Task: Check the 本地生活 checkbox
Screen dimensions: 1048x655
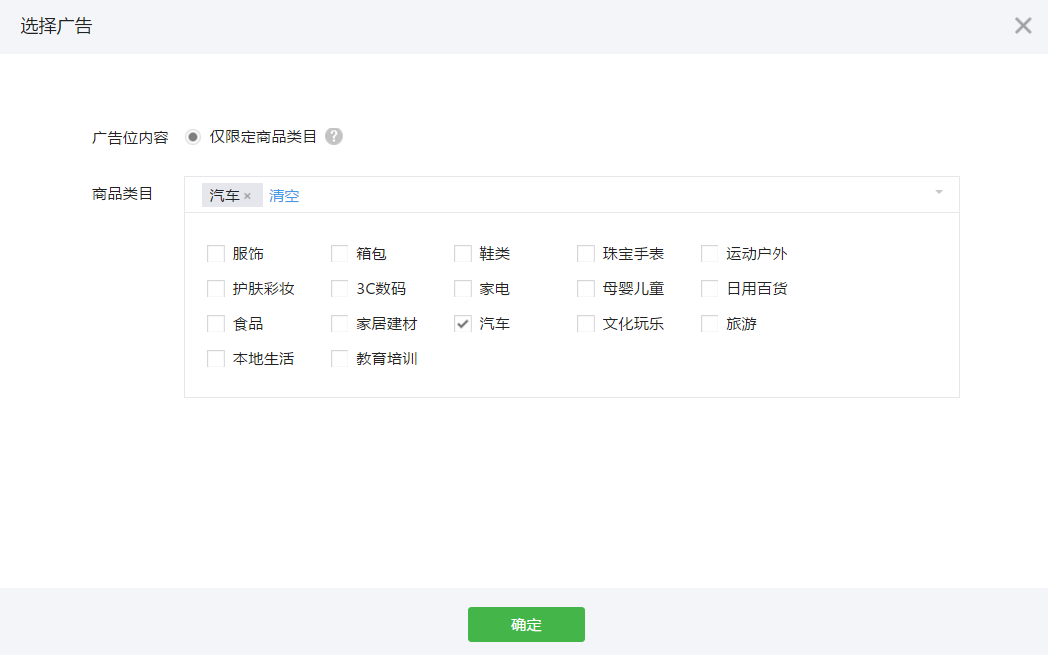Action: (x=216, y=359)
